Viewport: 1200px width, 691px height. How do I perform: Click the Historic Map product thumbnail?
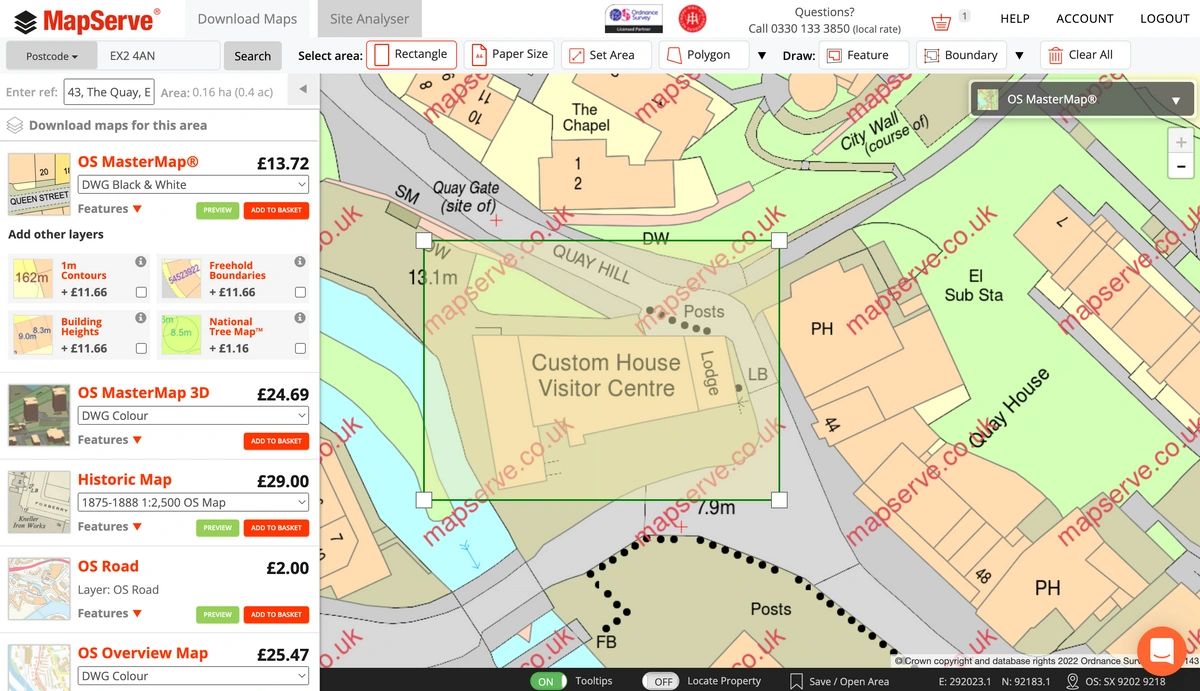coord(40,503)
